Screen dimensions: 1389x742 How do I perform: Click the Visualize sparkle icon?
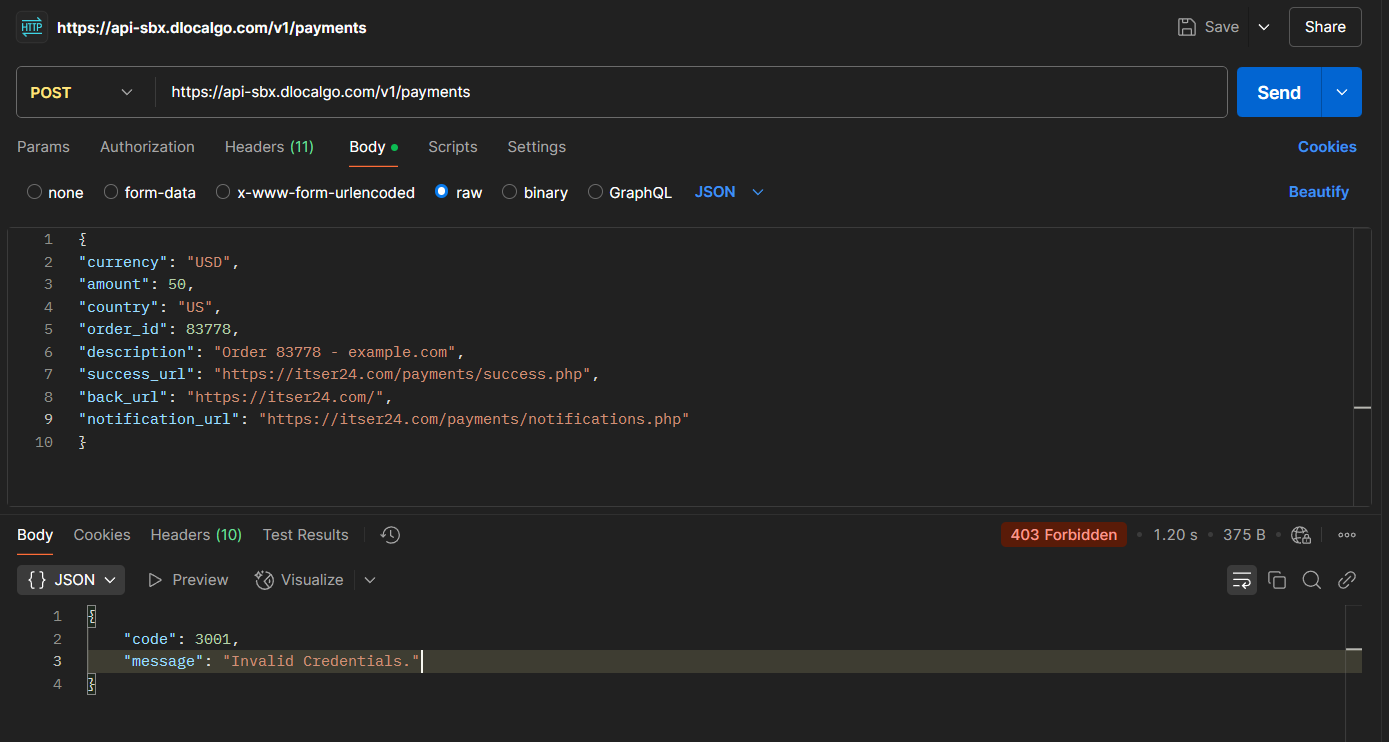click(264, 580)
